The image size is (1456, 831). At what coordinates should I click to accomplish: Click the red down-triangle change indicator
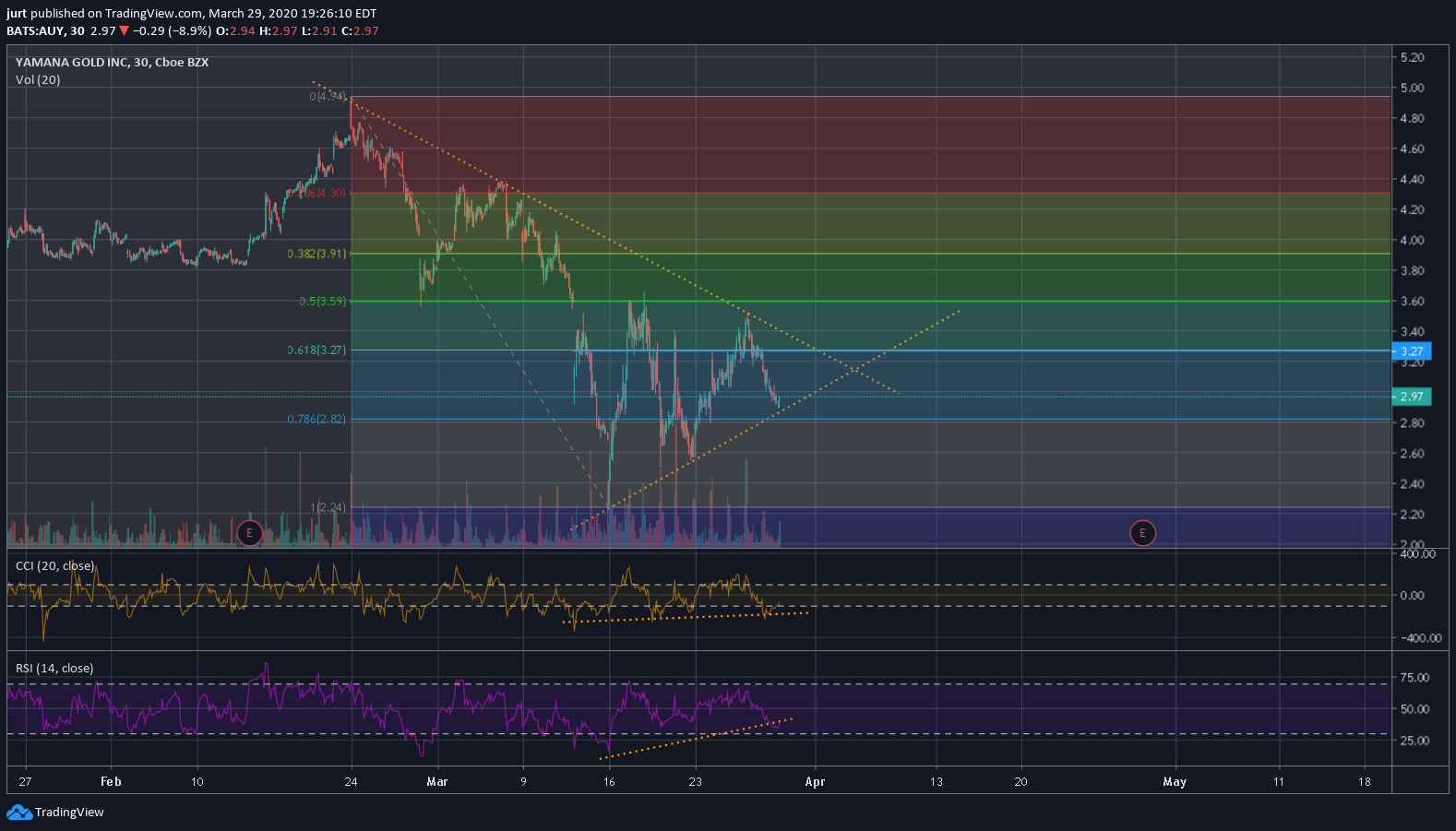pyautogui.click(x=124, y=31)
